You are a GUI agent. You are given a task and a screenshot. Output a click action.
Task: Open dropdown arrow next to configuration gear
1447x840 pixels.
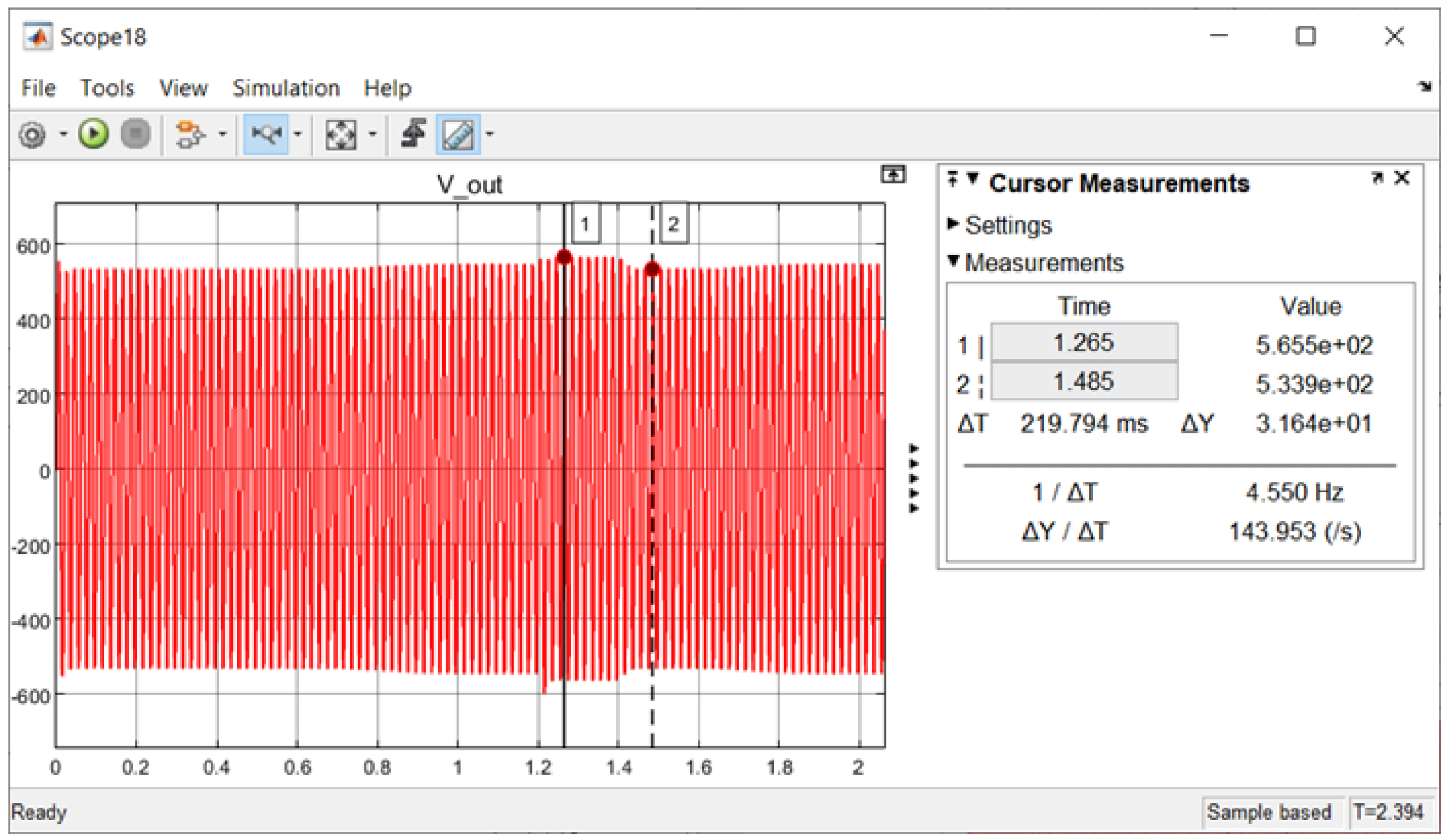tap(63, 134)
